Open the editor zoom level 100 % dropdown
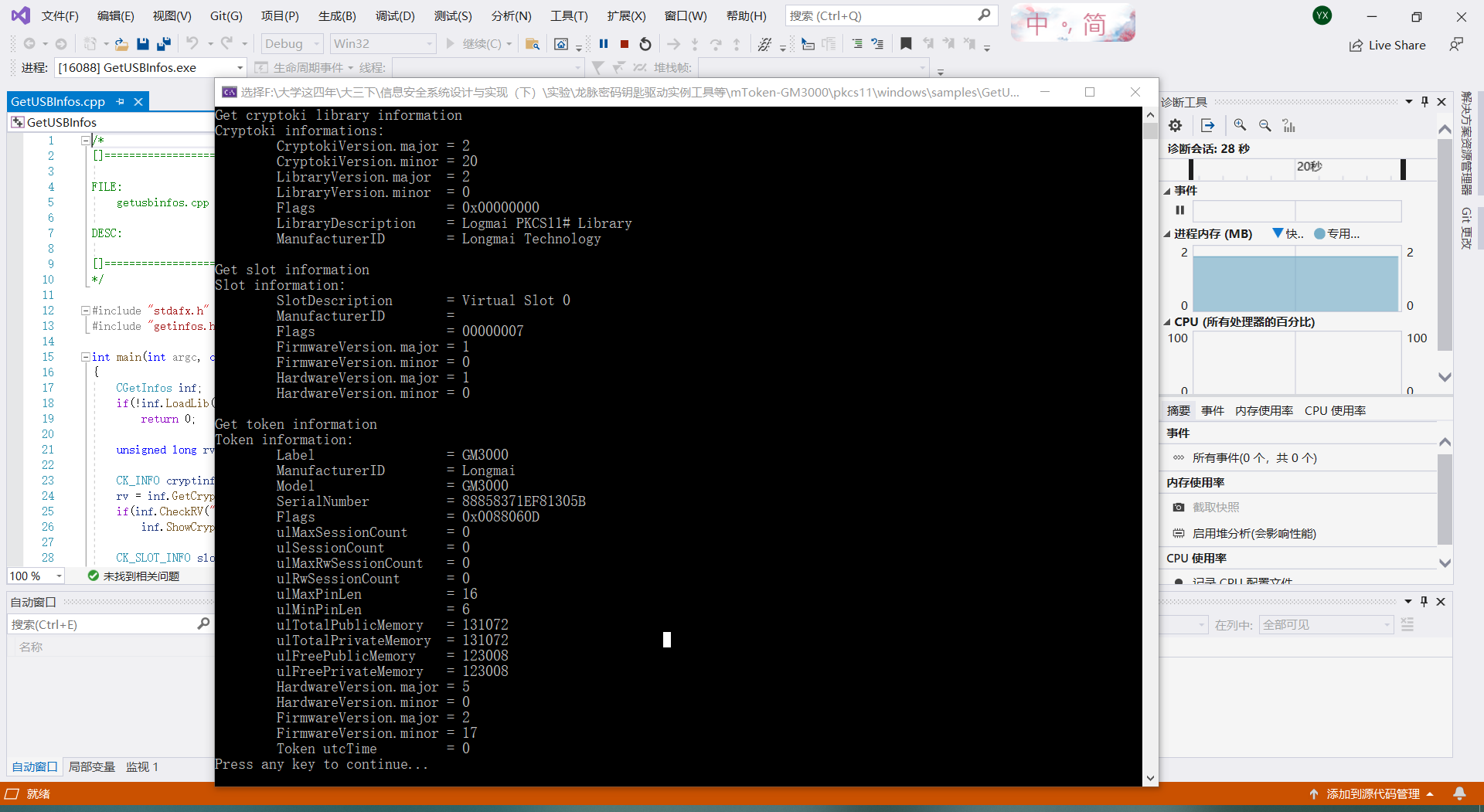 coord(36,576)
